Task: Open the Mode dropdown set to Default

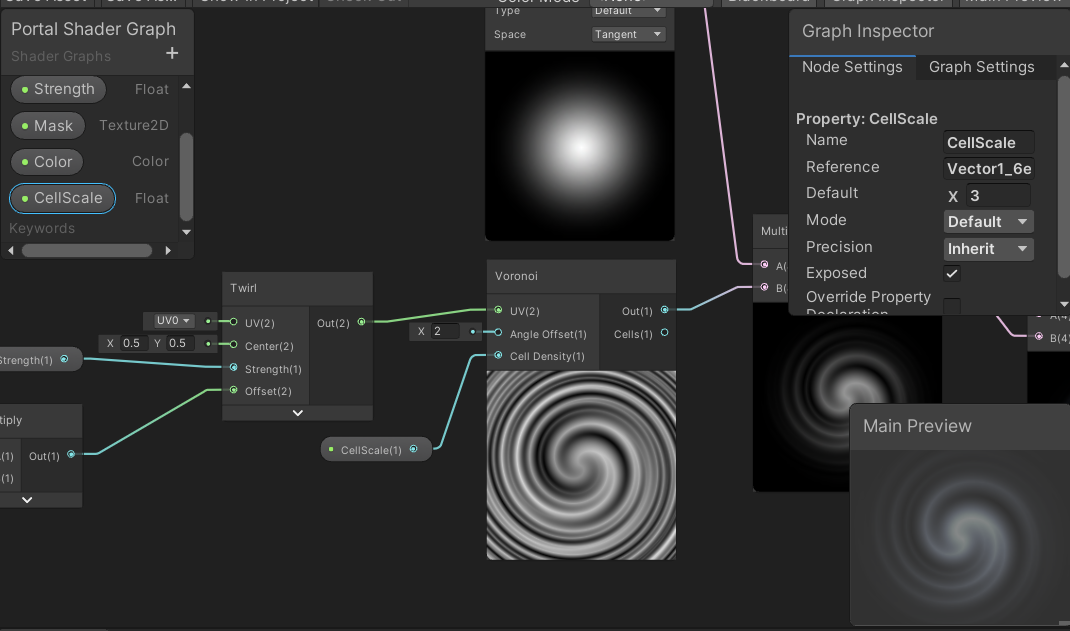Action: tap(988, 222)
